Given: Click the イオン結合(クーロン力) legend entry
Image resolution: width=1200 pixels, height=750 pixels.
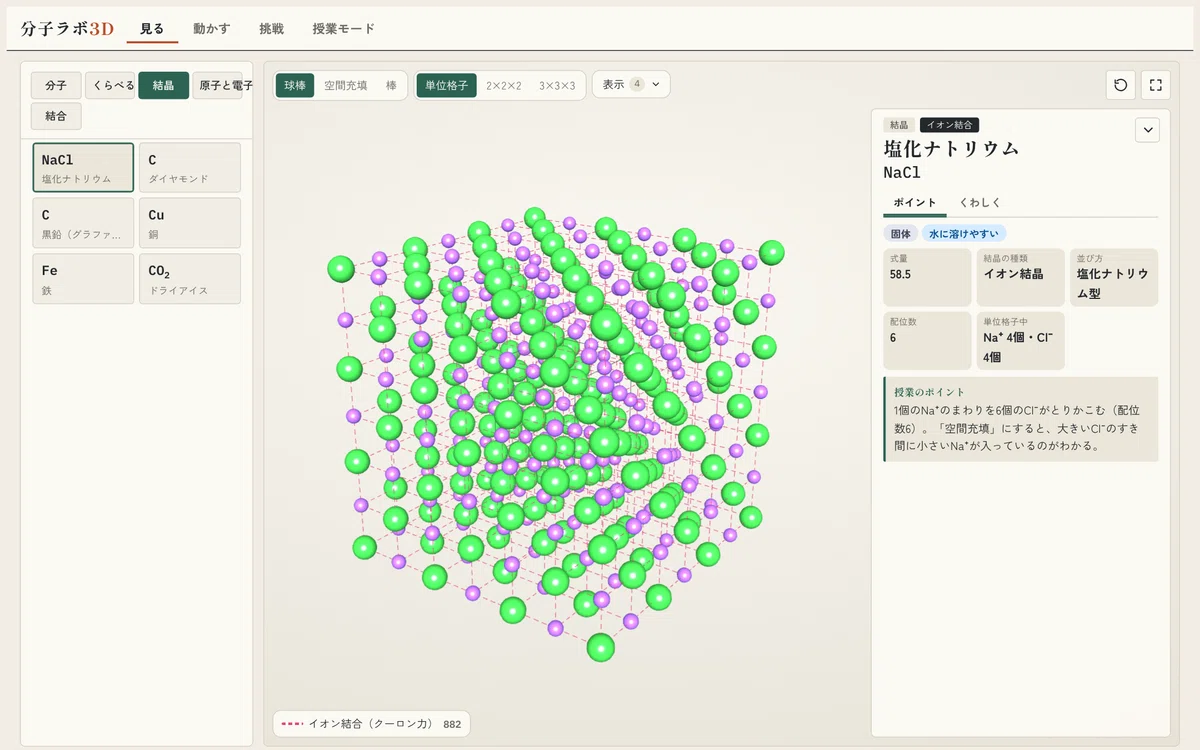Looking at the screenshot, I should point(371,724).
